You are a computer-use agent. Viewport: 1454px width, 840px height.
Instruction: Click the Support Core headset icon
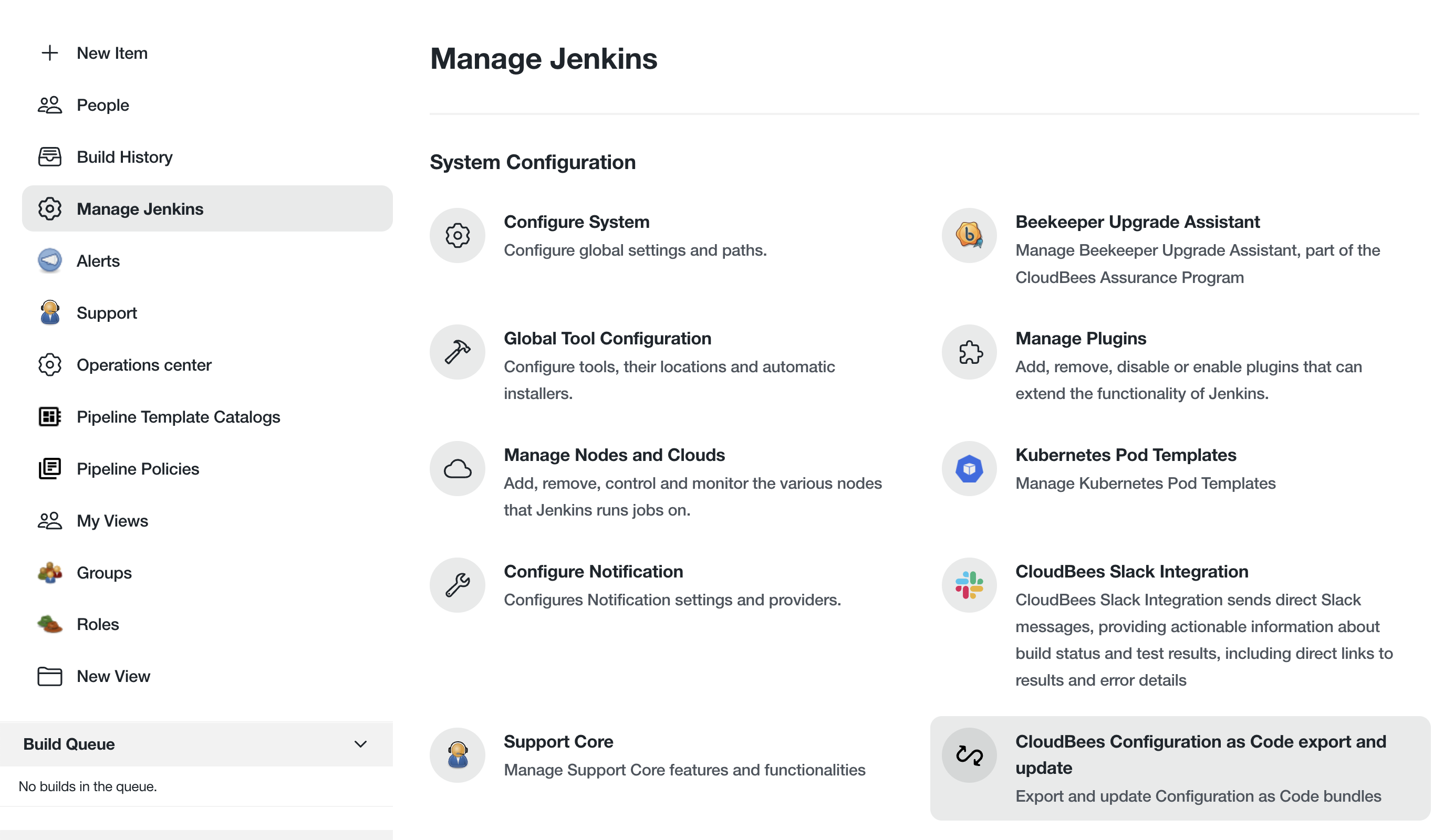457,754
